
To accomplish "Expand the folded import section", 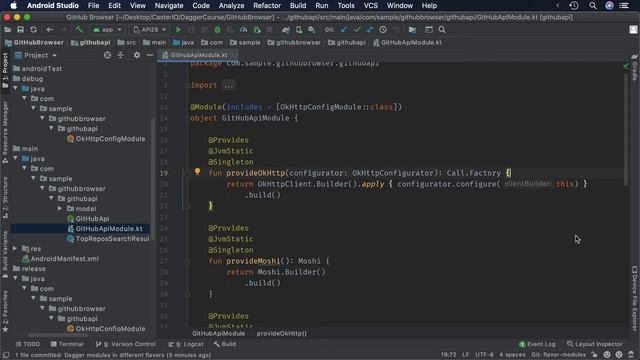I will click(x=228, y=85).
